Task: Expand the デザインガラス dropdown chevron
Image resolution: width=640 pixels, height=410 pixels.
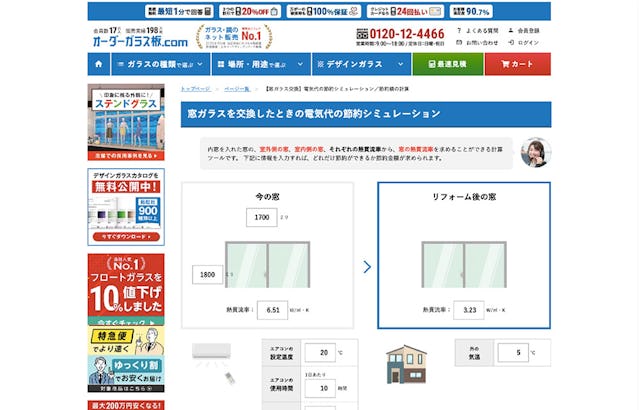Action: pos(400,64)
